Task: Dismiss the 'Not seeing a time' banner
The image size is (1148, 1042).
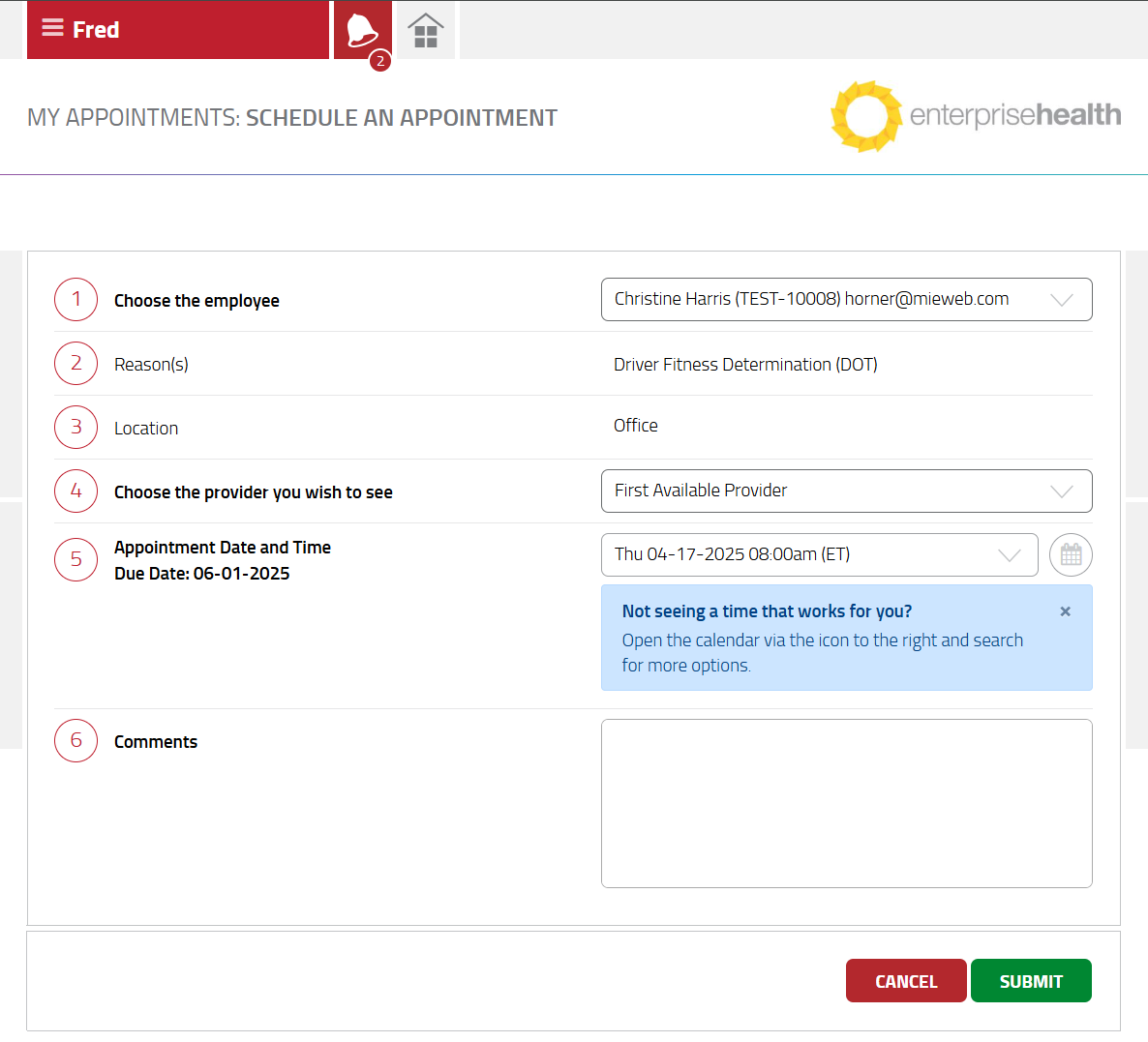Action: [1065, 611]
